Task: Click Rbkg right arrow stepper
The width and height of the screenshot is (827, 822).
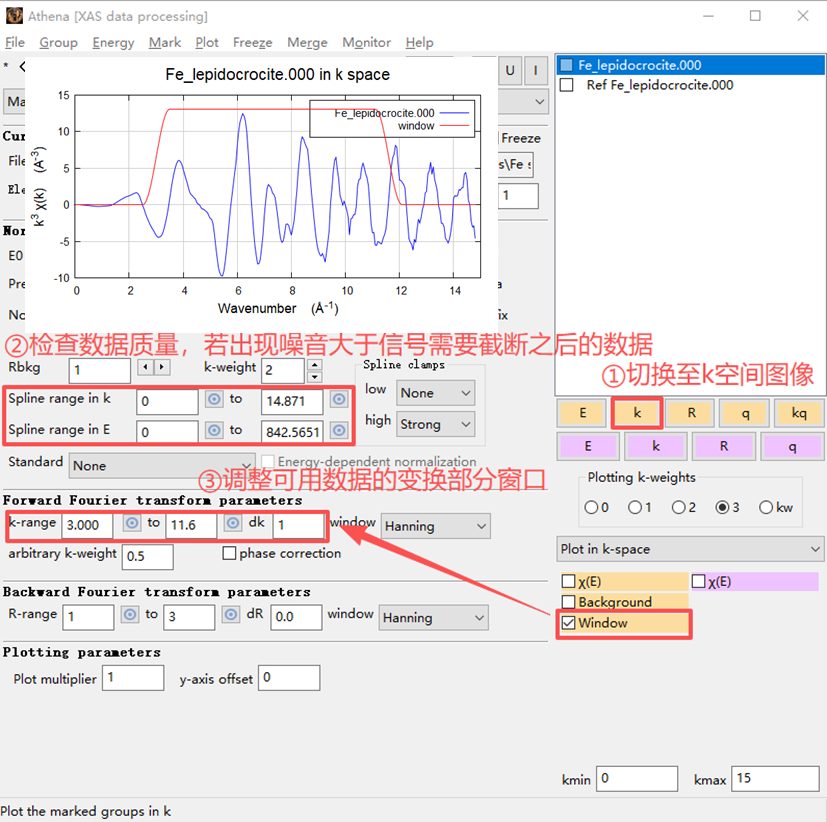Action: (162, 366)
